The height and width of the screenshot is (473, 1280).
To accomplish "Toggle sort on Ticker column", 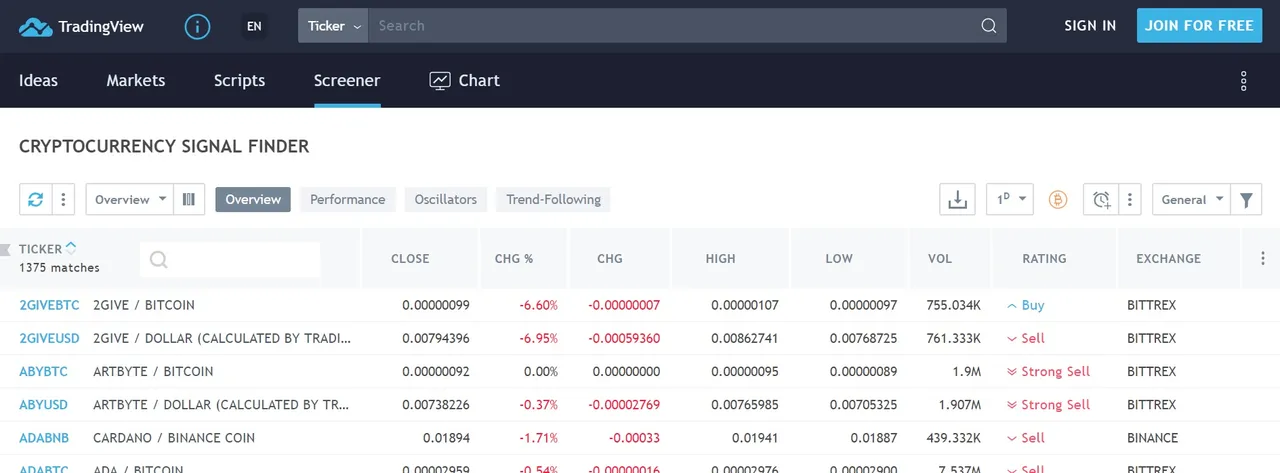I will 71,248.
